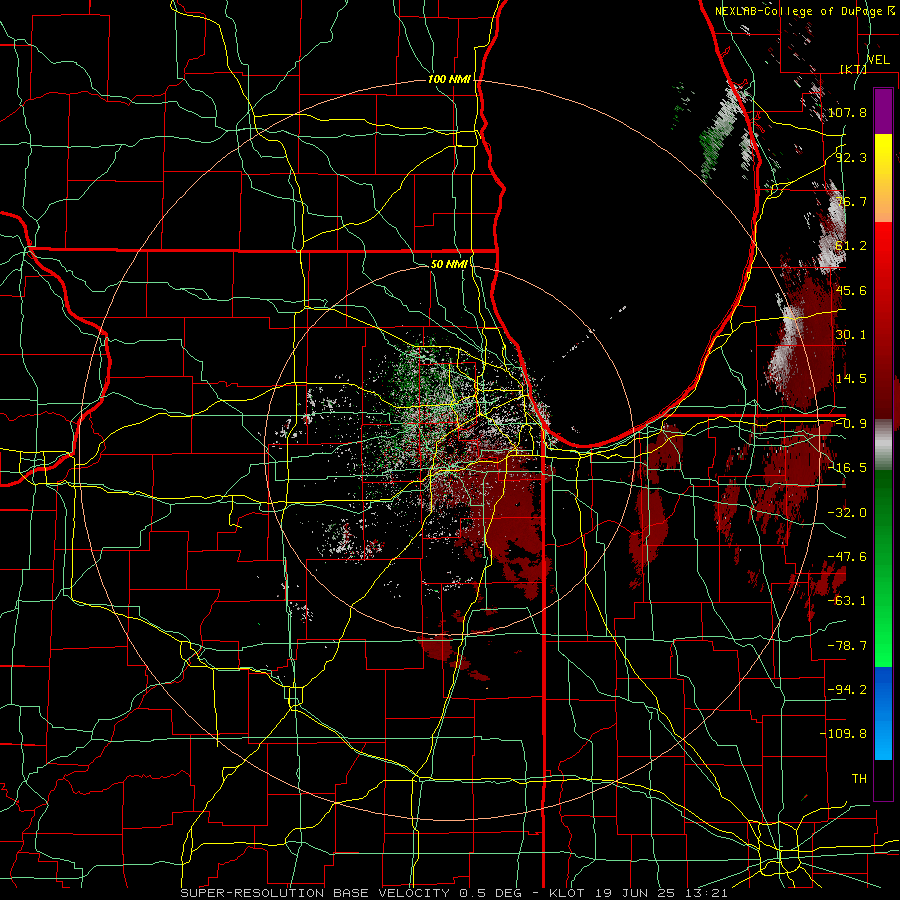Pick the black TH segment of velocity scale
900x900 pixels.
(x=883, y=779)
